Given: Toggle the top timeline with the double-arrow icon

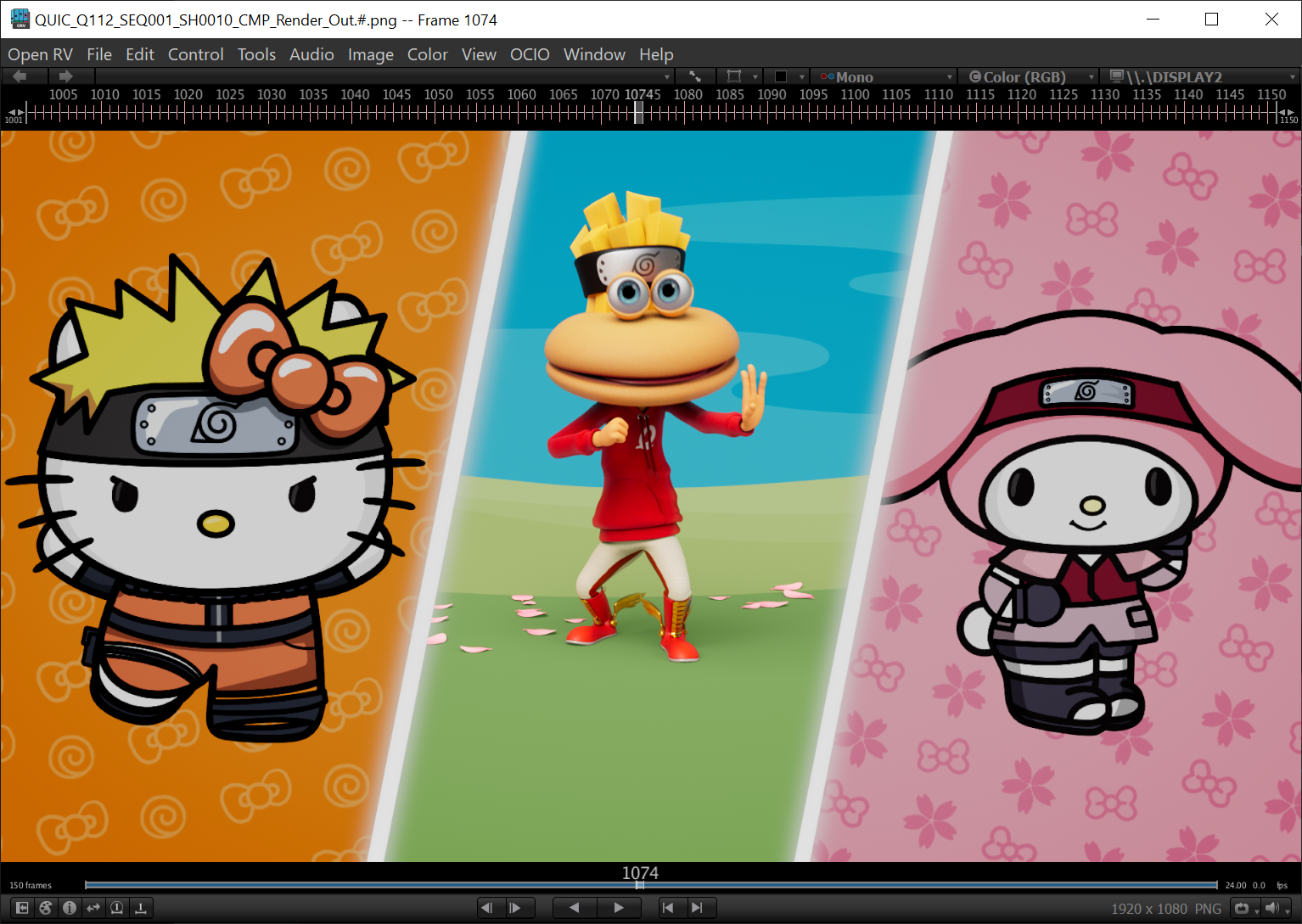Looking at the screenshot, I should (93, 908).
